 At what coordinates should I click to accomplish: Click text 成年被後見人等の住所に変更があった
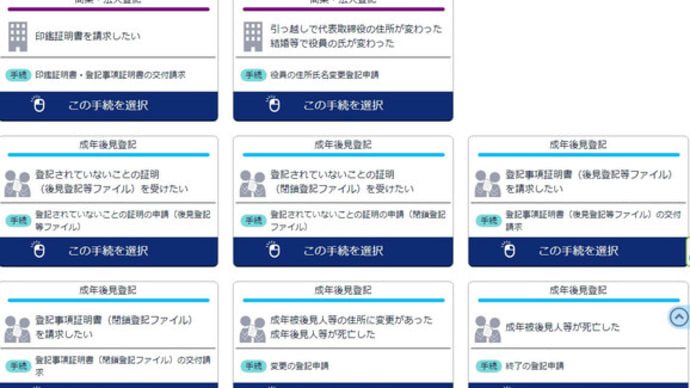coord(351,320)
